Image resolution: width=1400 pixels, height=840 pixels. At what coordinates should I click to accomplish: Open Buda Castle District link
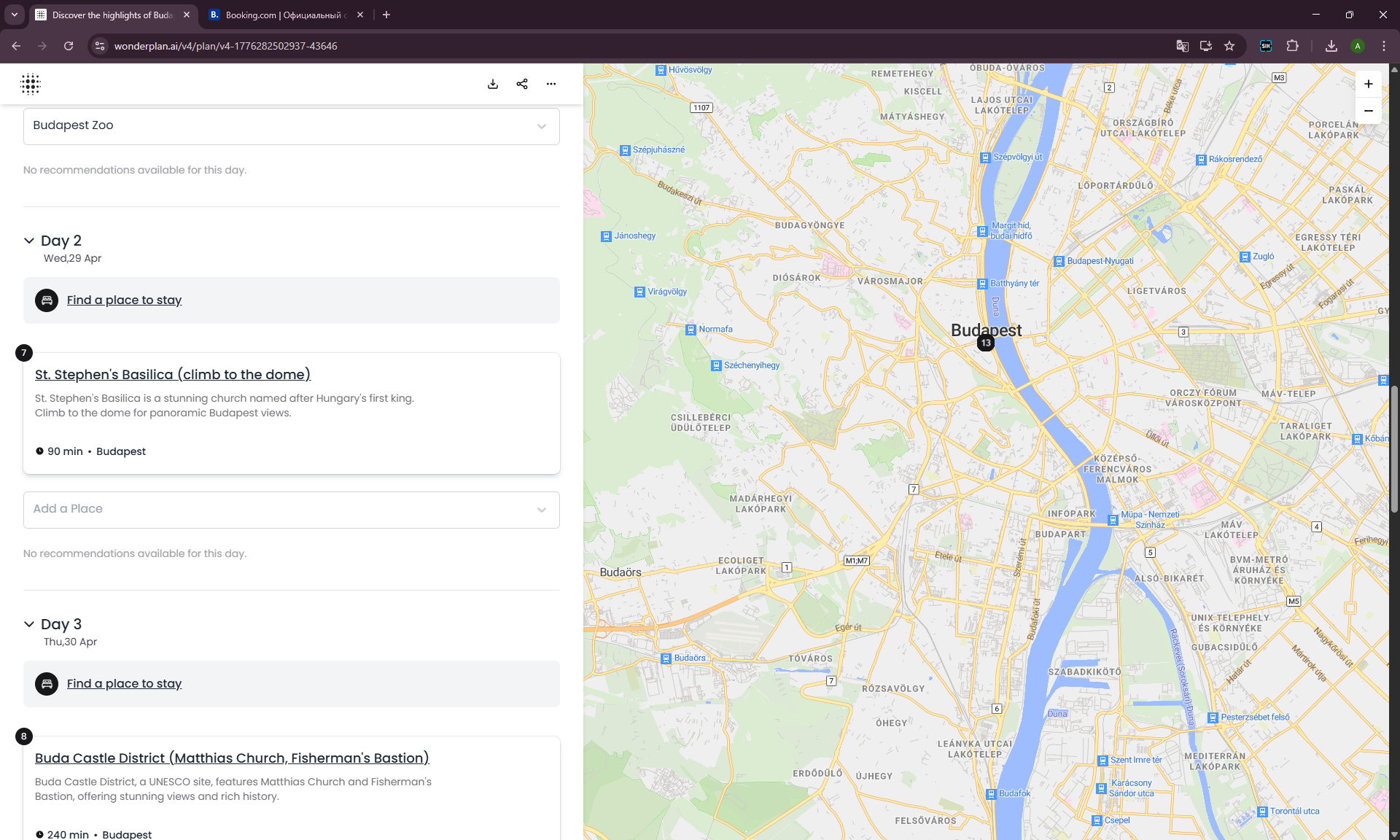coord(232,758)
